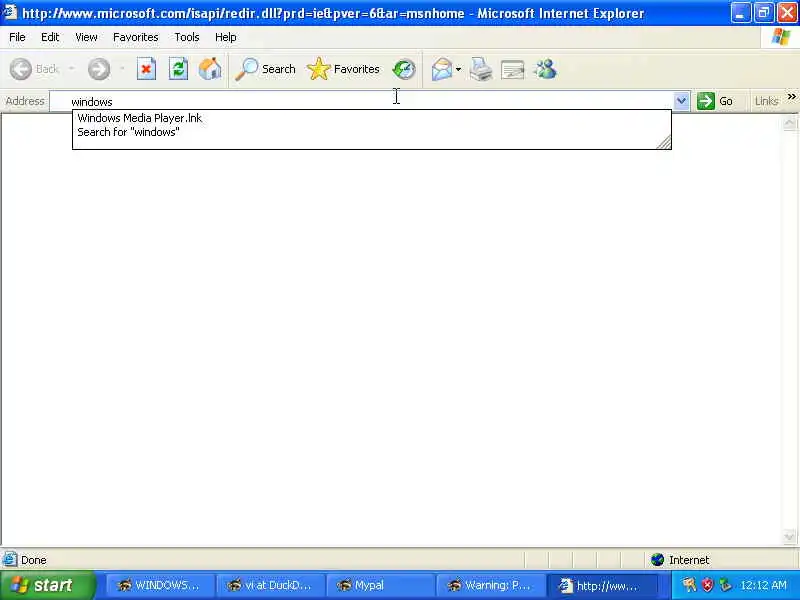Image resolution: width=800 pixels, height=600 pixels.
Task: Open the File menu
Action: (x=17, y=37)
